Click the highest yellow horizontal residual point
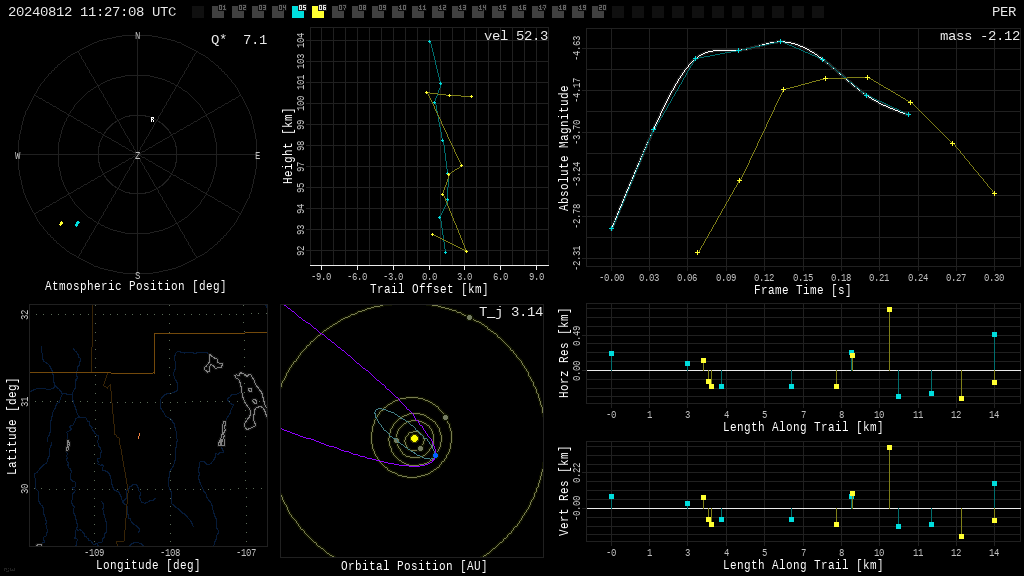This screenshot has height=576, width=1024. [x=889, y=310]
